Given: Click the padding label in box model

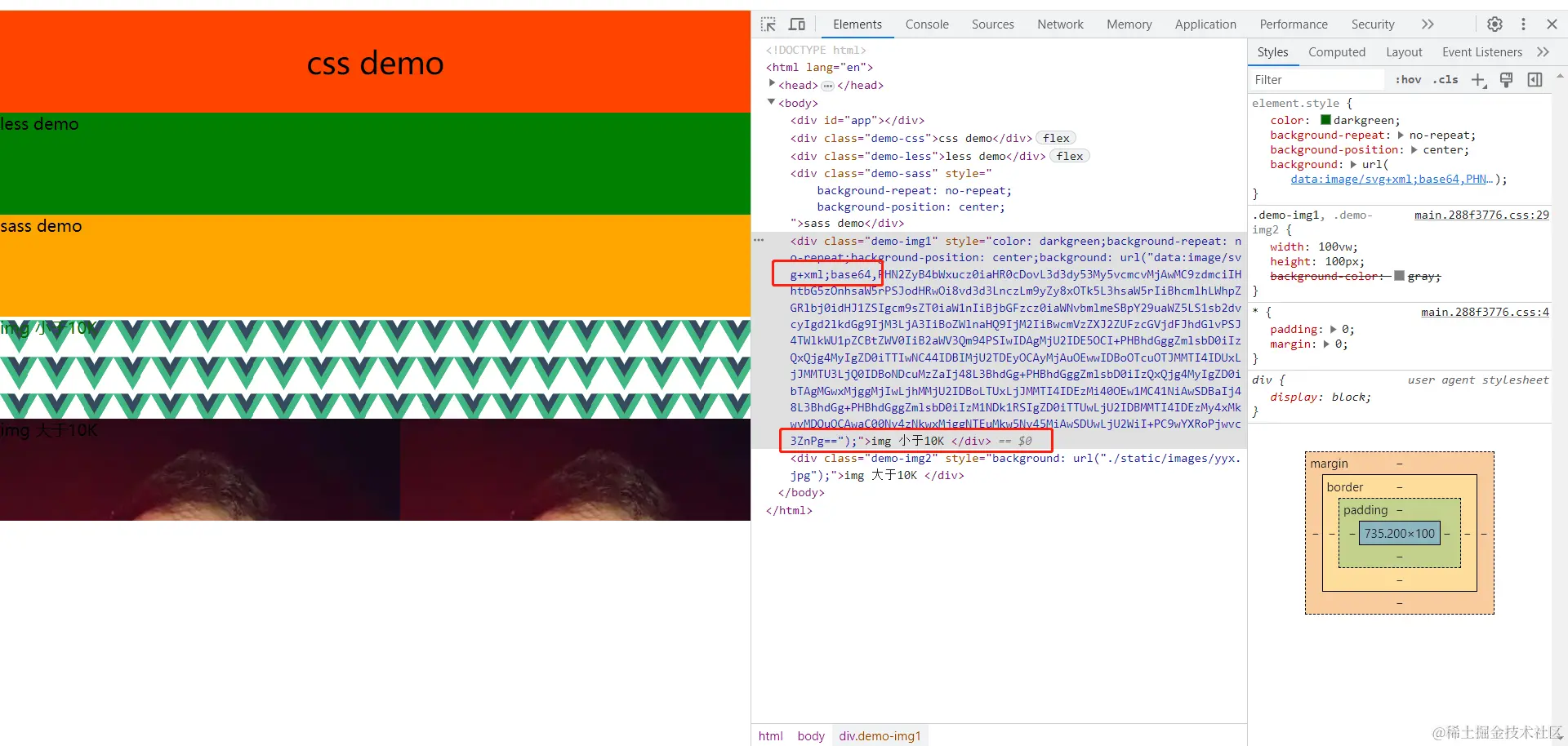Looking at the screenshot, I should click(x=1365, y=510).
